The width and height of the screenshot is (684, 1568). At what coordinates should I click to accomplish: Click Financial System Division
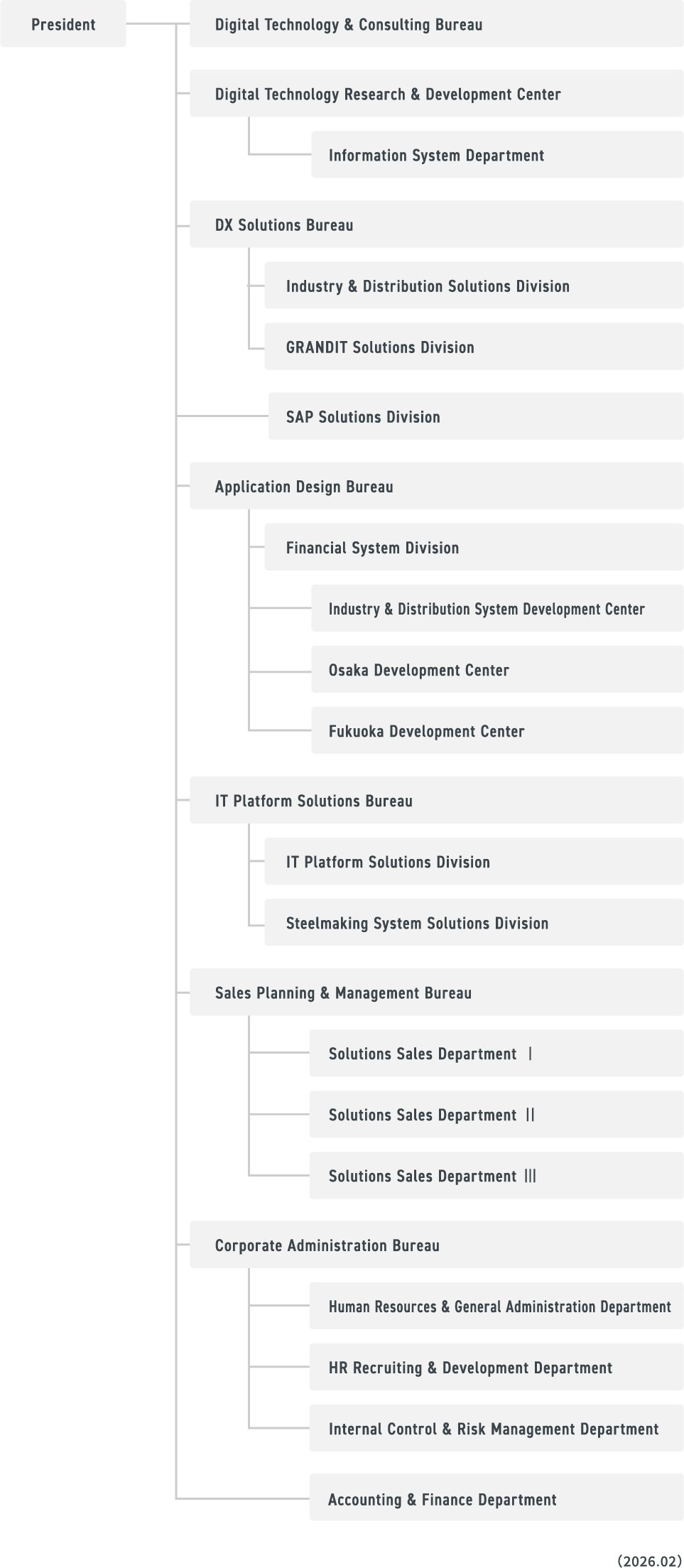tap(473, 547)
